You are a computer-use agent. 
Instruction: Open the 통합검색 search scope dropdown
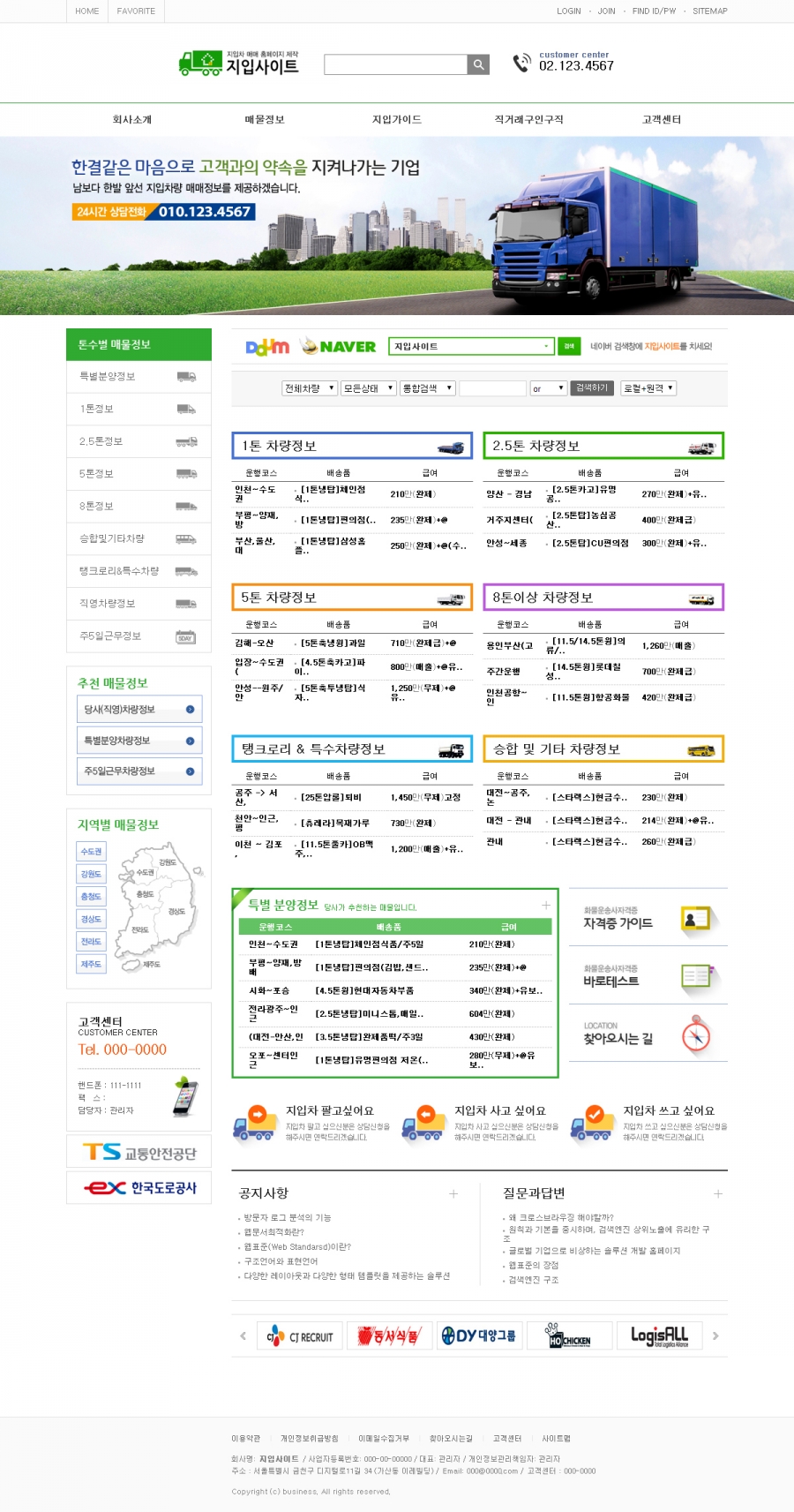point(427,388)
